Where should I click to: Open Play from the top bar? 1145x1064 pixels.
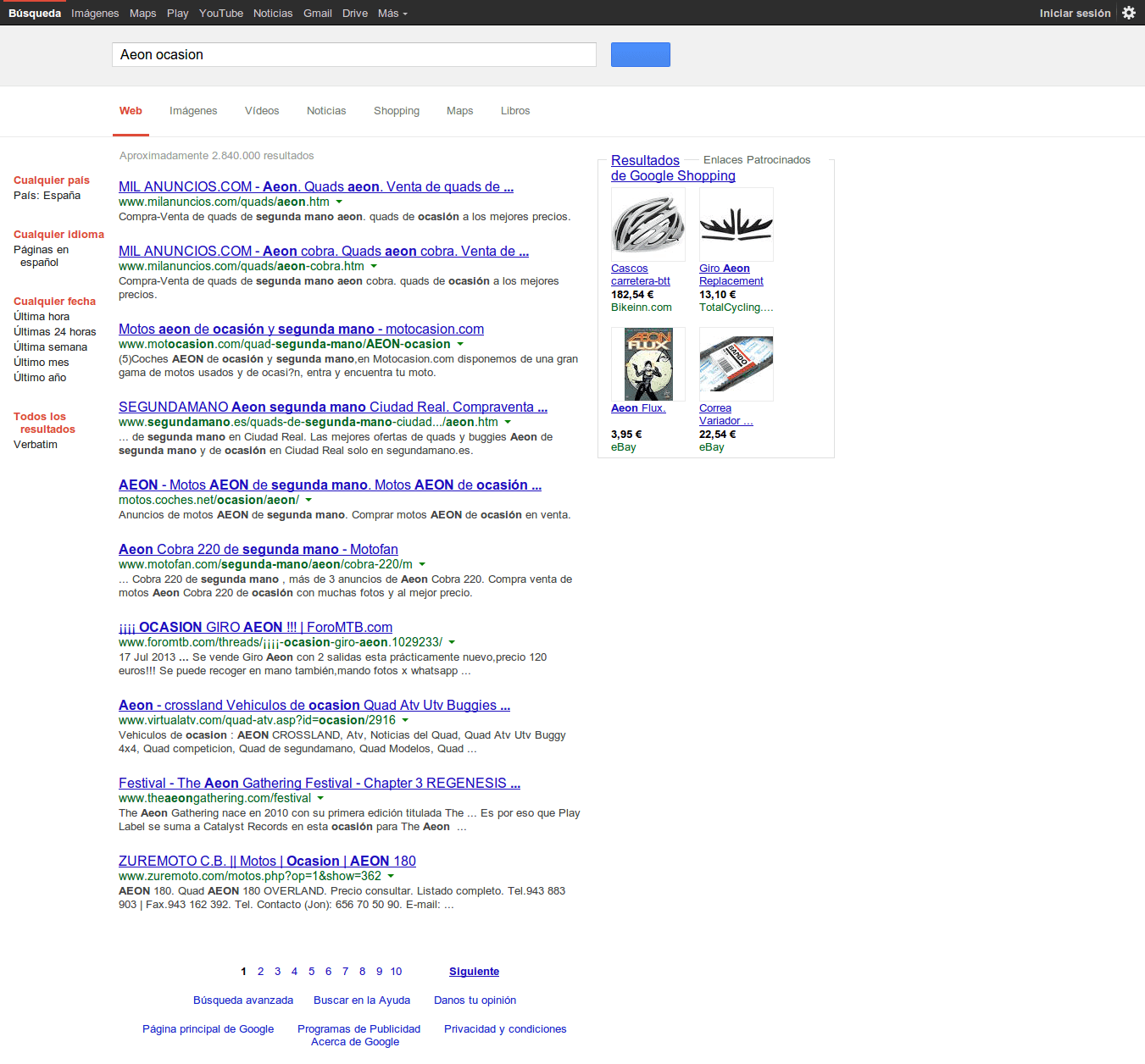pos(178,13)
